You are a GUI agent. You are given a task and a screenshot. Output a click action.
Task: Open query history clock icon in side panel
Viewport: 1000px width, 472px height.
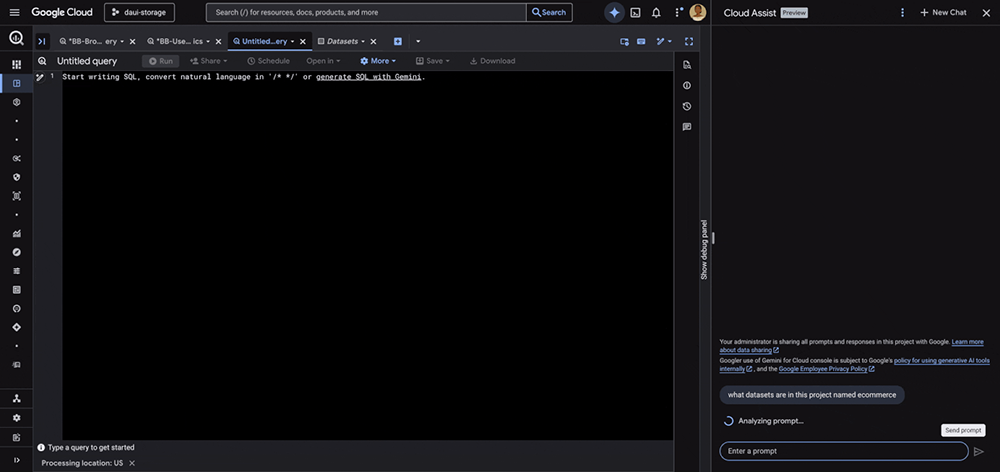pyautogui.click(x=687, y=106)
